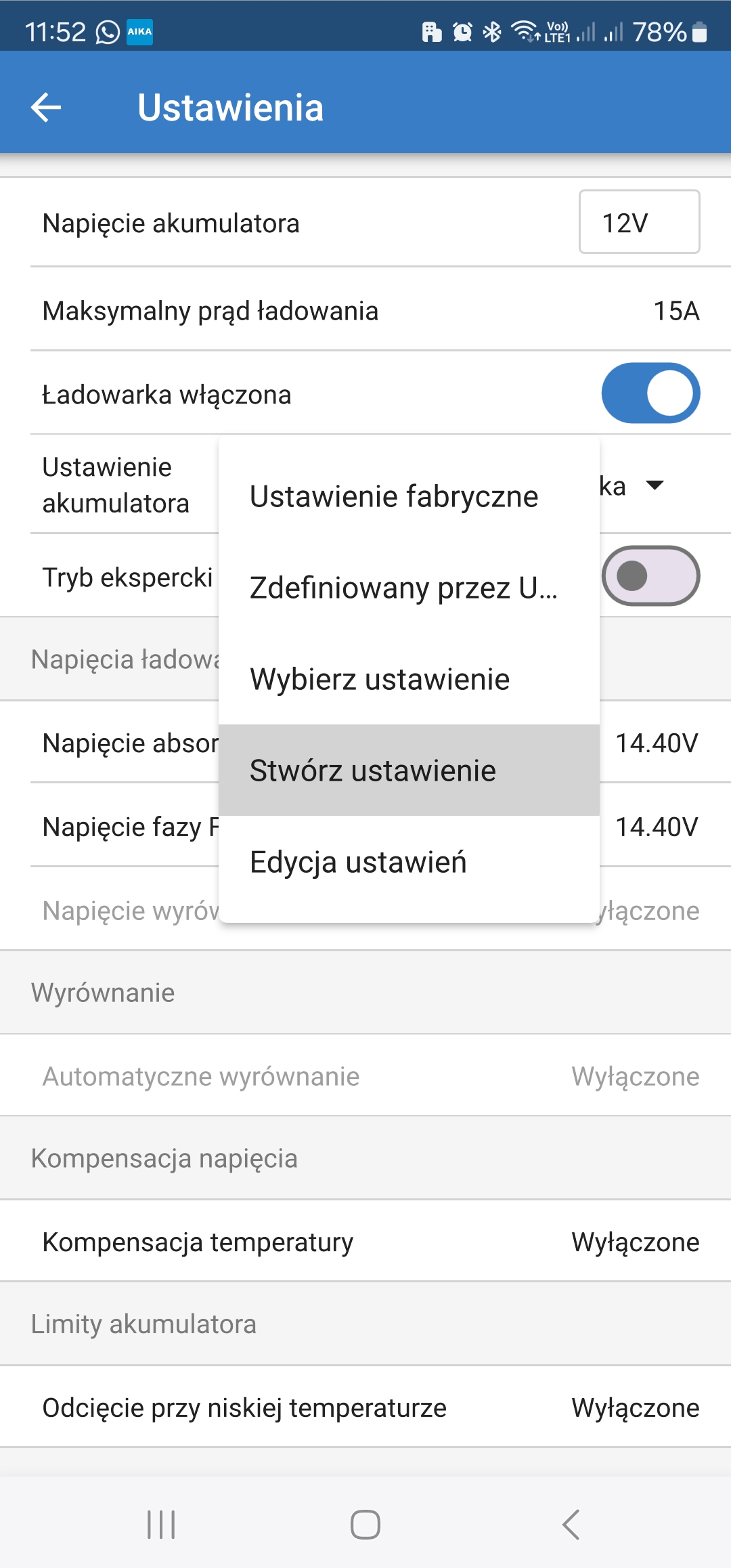This screenshot has width=731, height=1568.
Task: Tap the WhatsApp notification icon
Action: pyautogui.click(x=108, y=32)
